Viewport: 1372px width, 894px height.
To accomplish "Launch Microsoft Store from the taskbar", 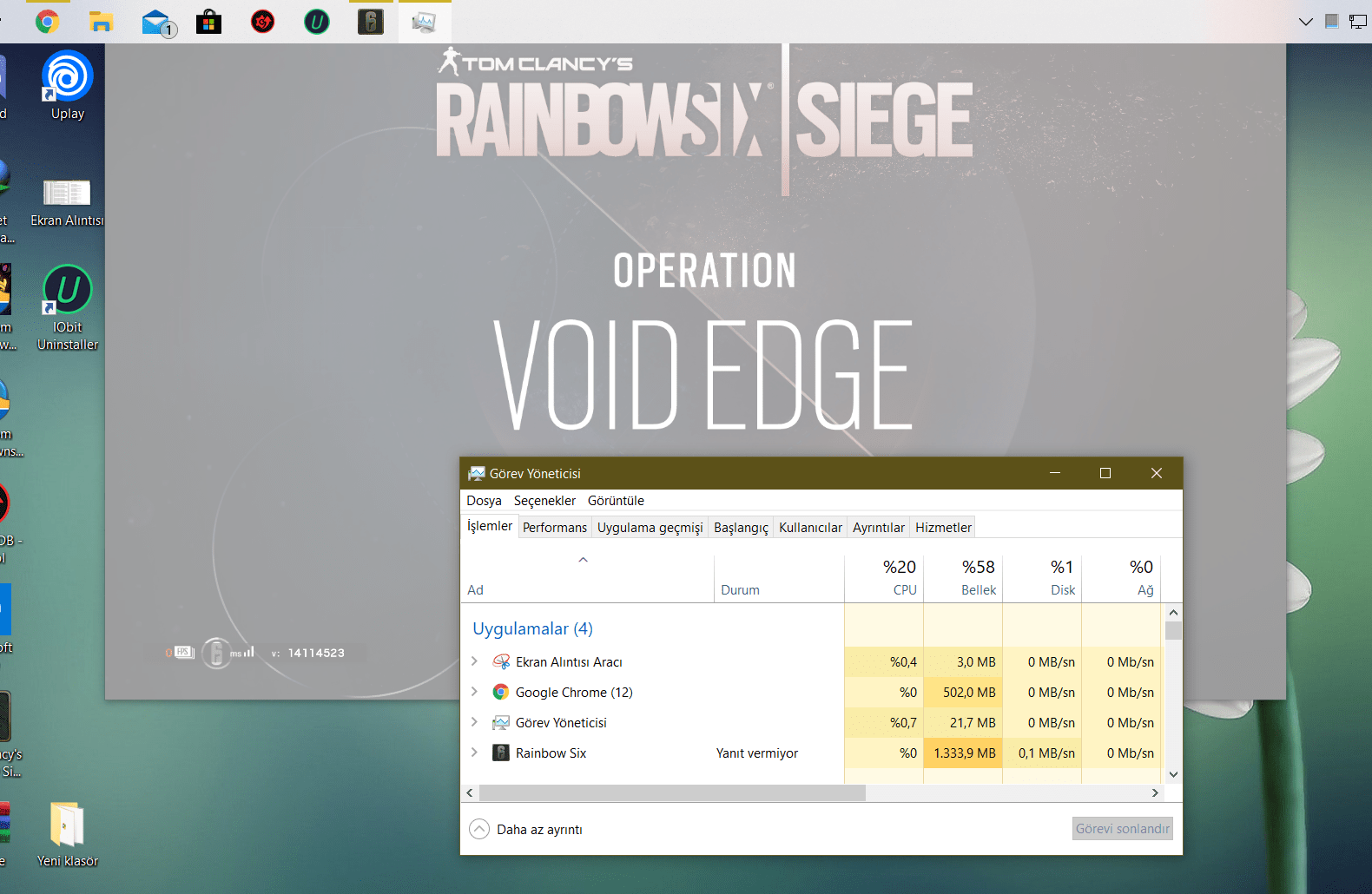I will click(208, 22).
